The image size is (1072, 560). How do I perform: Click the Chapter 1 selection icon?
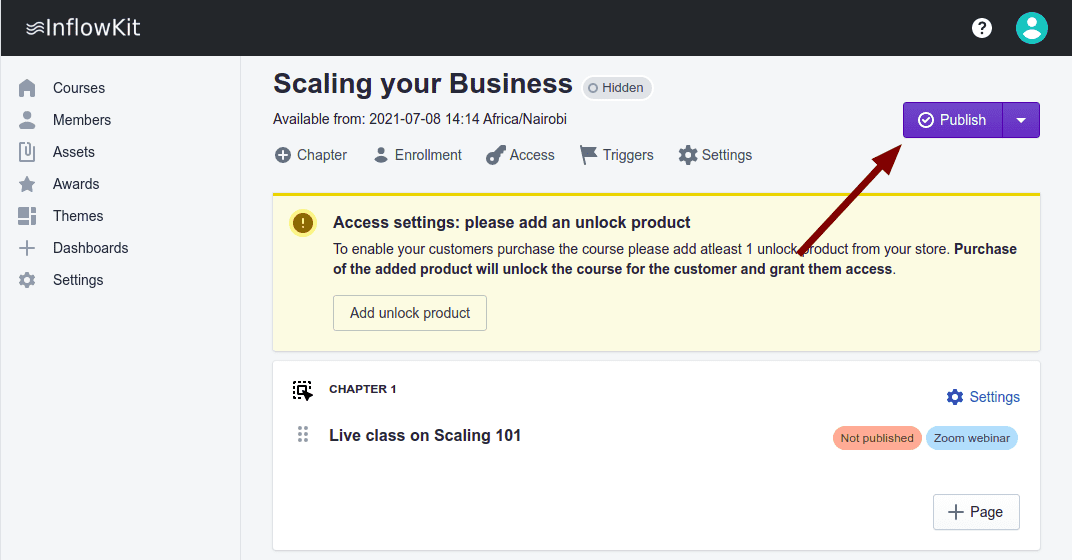coord(302,390)
